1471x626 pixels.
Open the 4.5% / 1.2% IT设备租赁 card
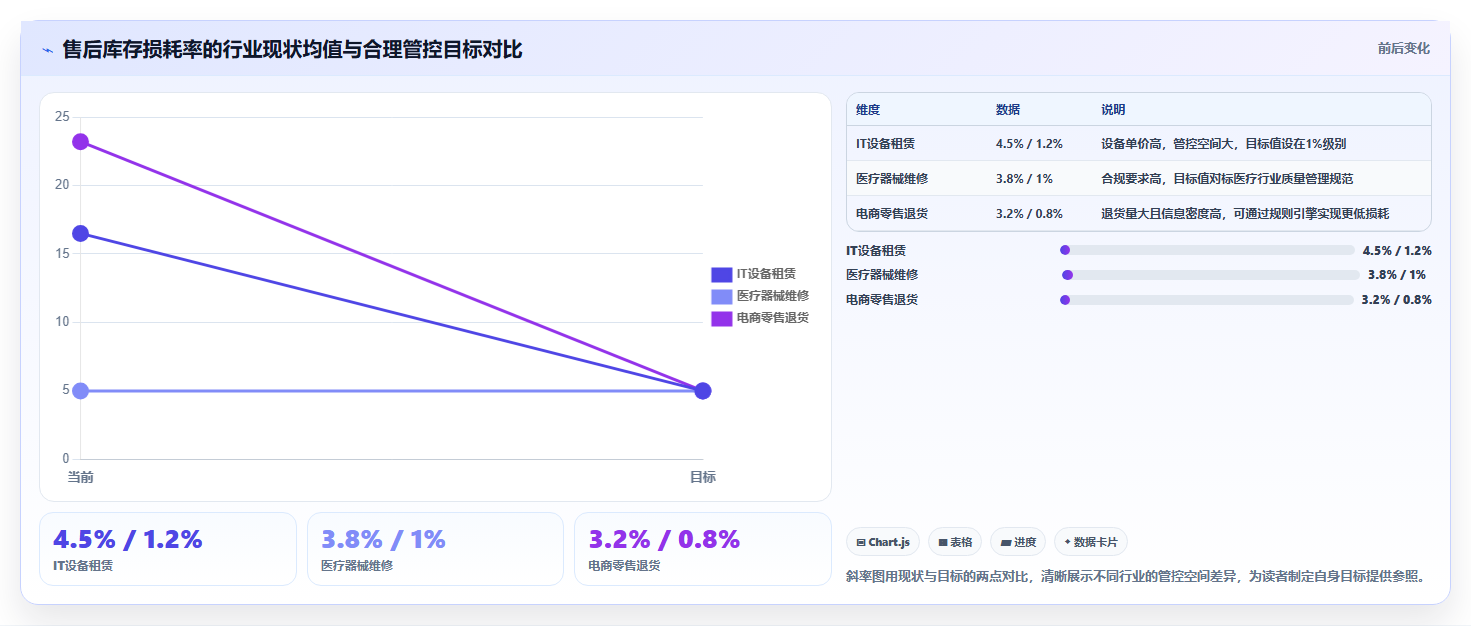point(168,549)
